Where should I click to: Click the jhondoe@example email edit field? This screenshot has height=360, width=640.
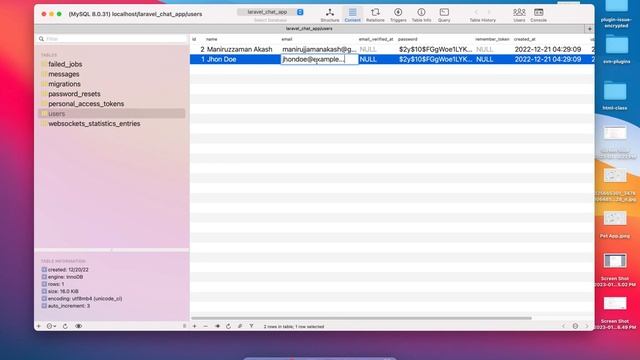(320, 59)
